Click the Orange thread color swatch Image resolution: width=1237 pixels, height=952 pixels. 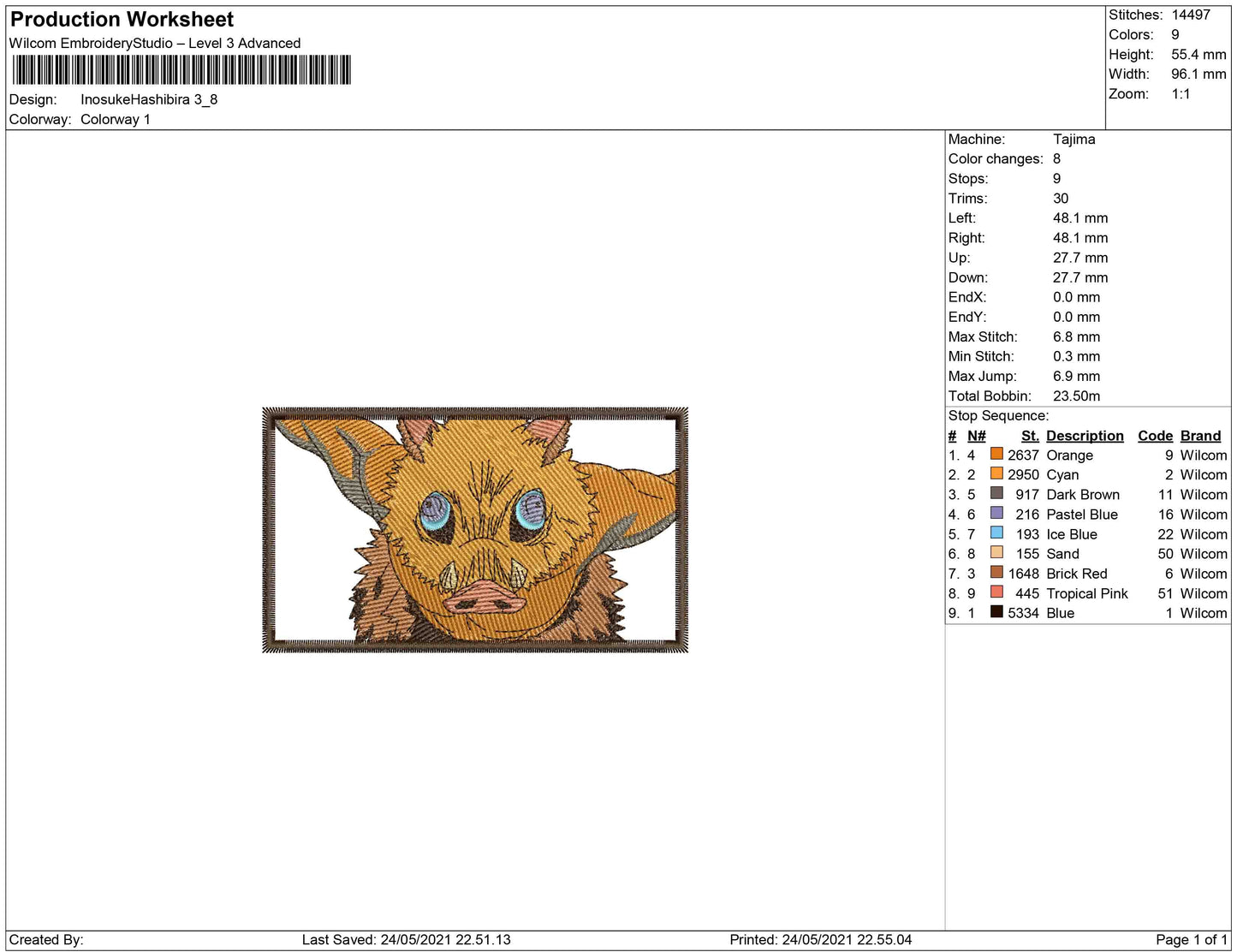(x=996, y=454)
